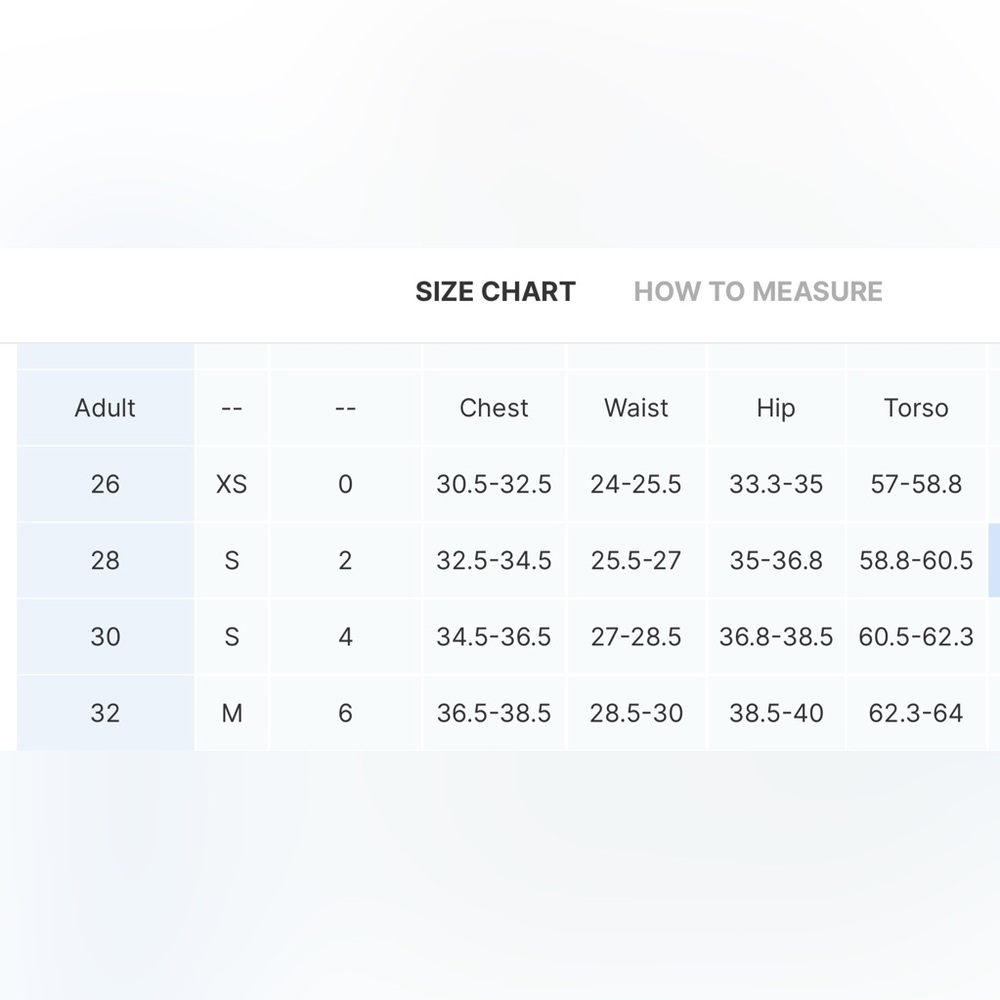Image resolution: width=1000 pixels, height=1000 pixels.
Task: Select the Chest column header
Action: (x=494, y=408)
